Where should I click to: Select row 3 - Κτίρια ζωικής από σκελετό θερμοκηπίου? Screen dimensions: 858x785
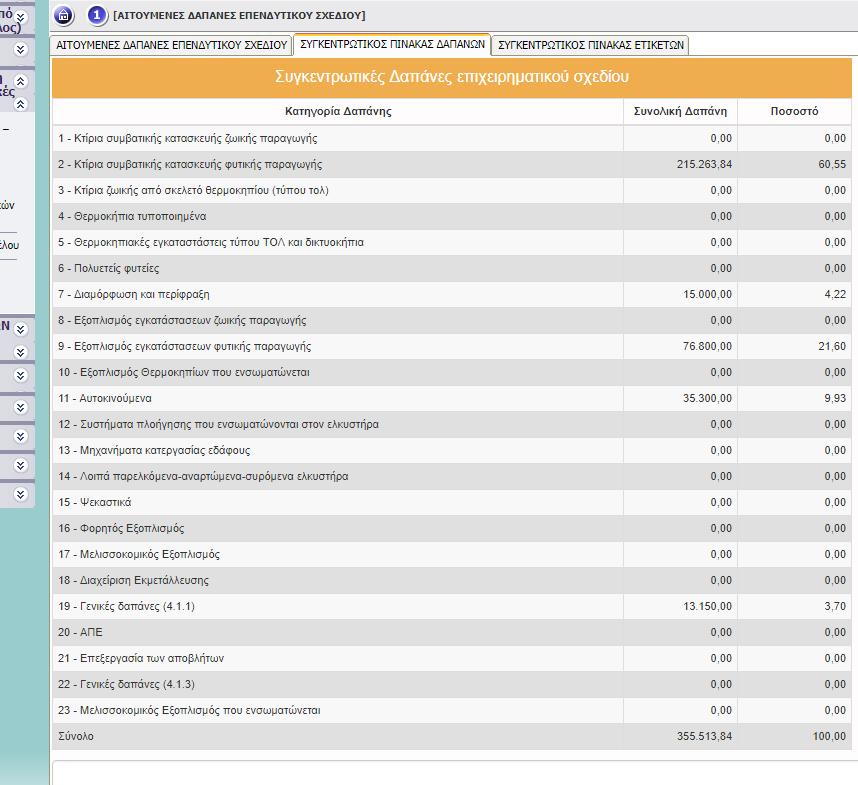point(452,190)
